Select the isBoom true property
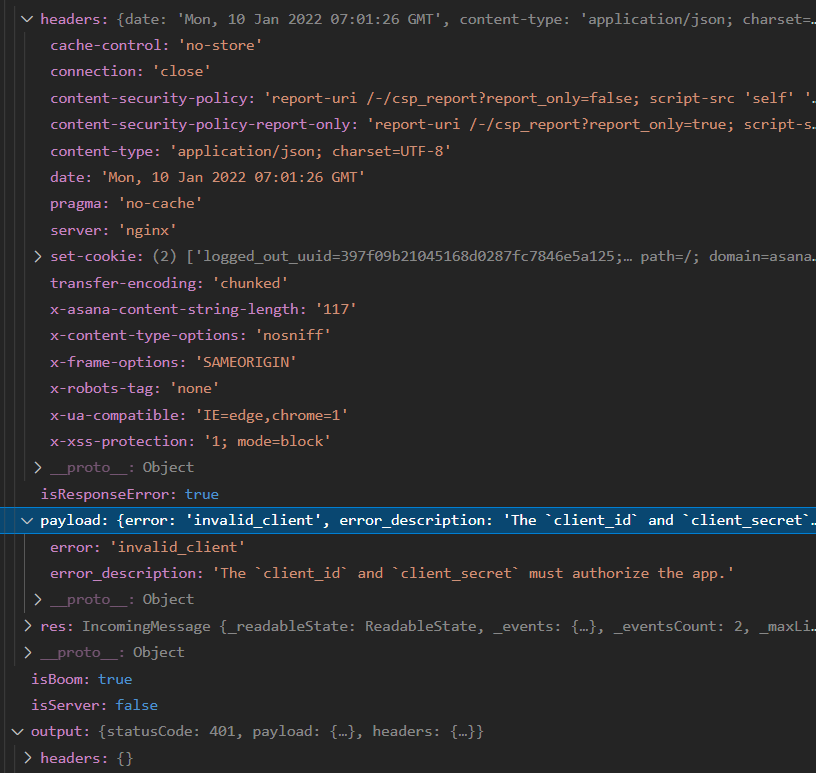816x773 pixels. (85, 678)
